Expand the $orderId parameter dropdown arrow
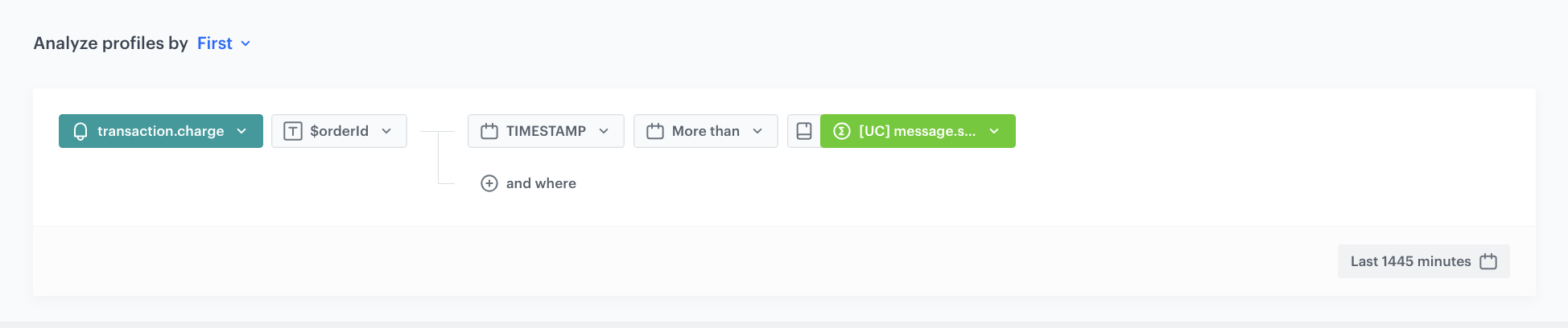Viewport: 1568px width, 328px height. pyautogui.click(x=386, y=131)
